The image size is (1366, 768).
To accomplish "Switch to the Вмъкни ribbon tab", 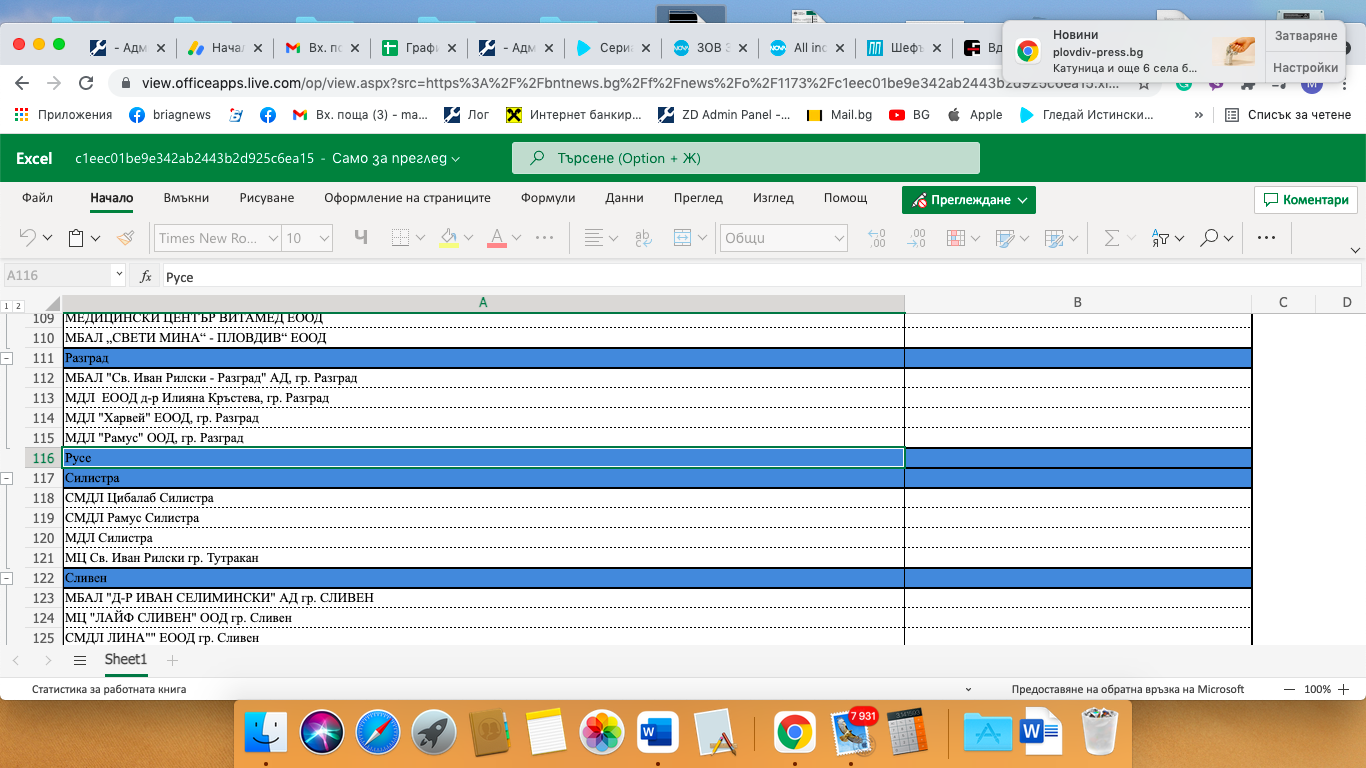I will (186, 198).
